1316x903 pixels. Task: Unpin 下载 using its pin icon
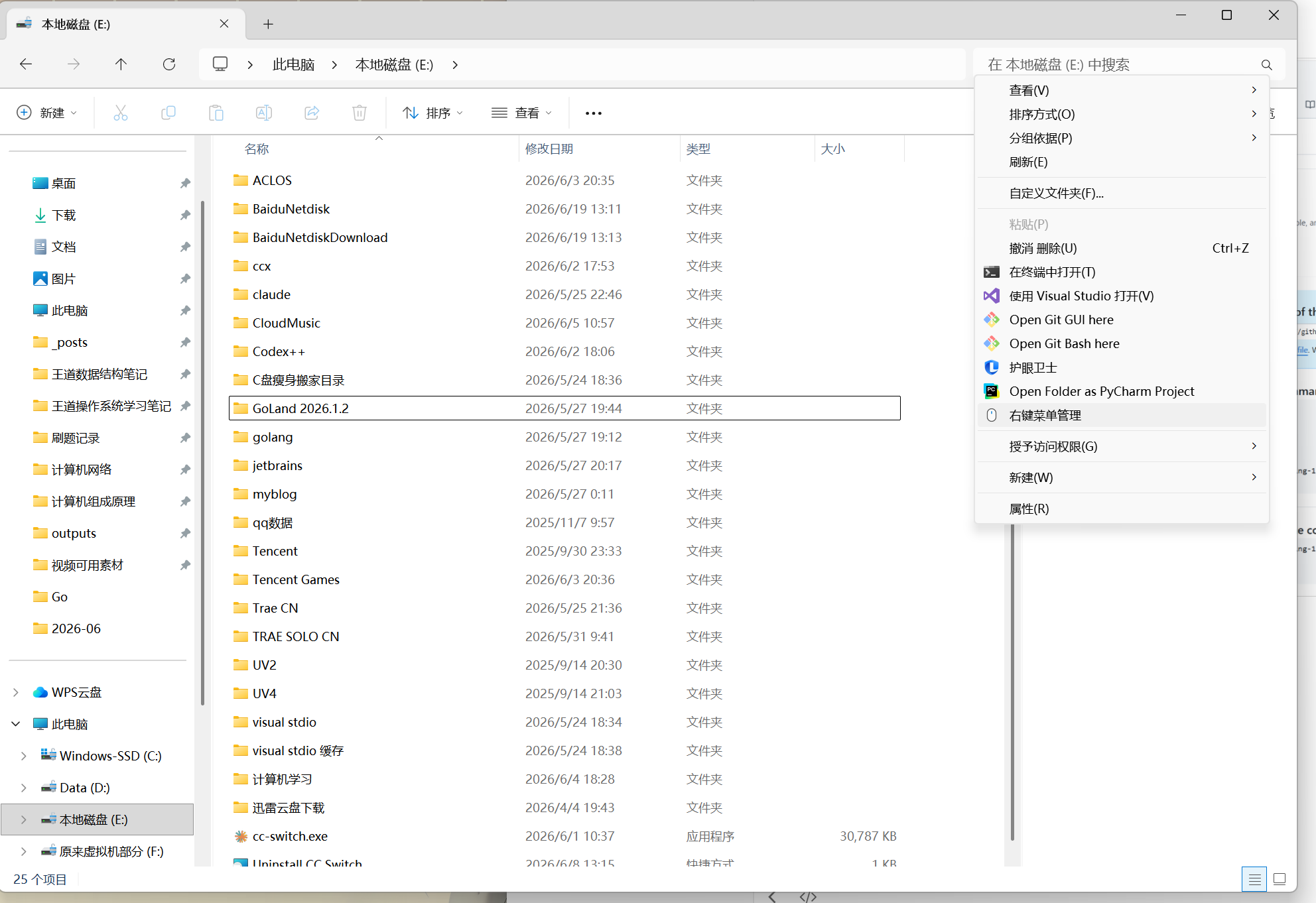[x=185, y=215]
